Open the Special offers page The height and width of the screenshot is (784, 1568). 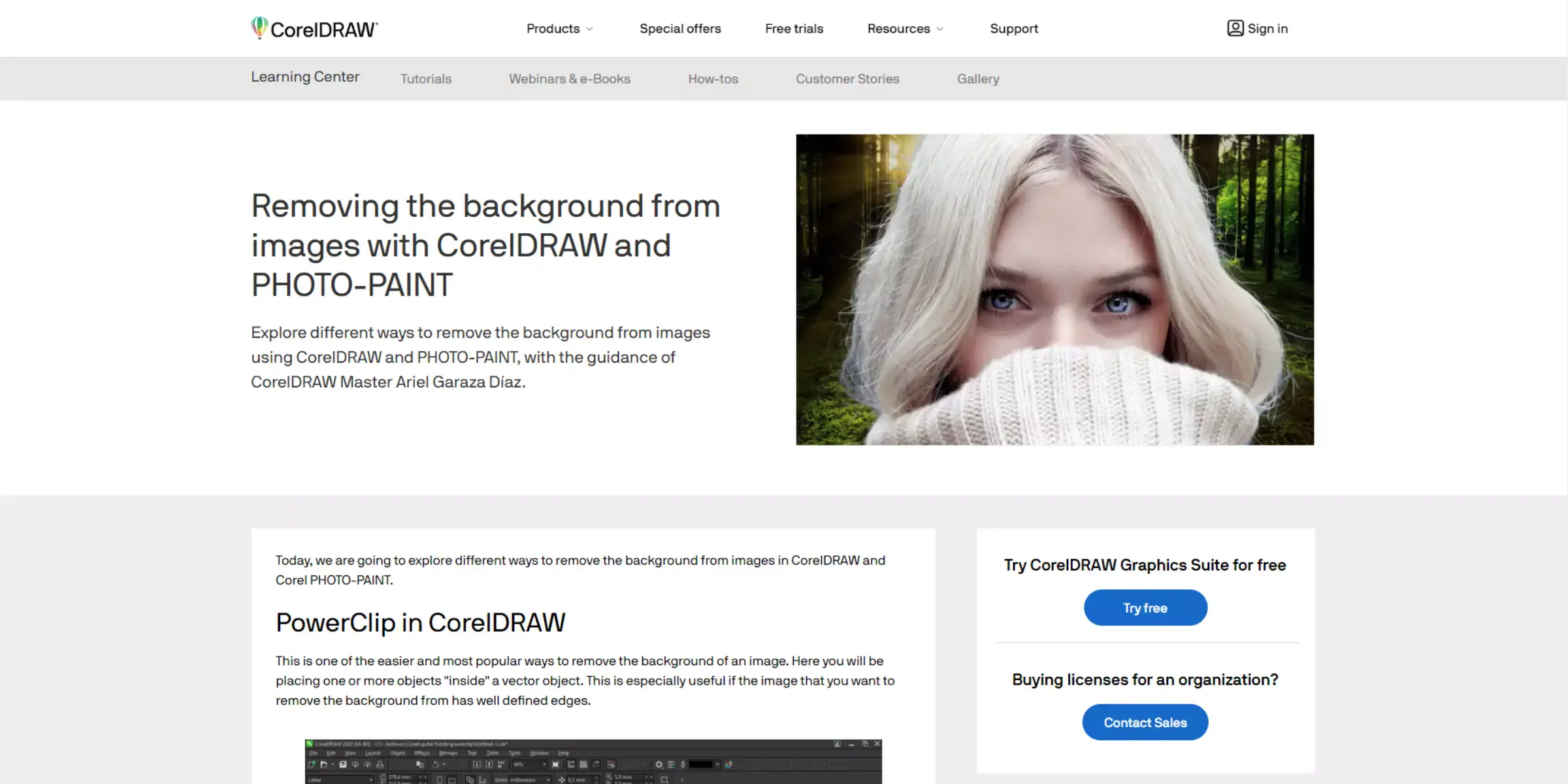(680, 29)
